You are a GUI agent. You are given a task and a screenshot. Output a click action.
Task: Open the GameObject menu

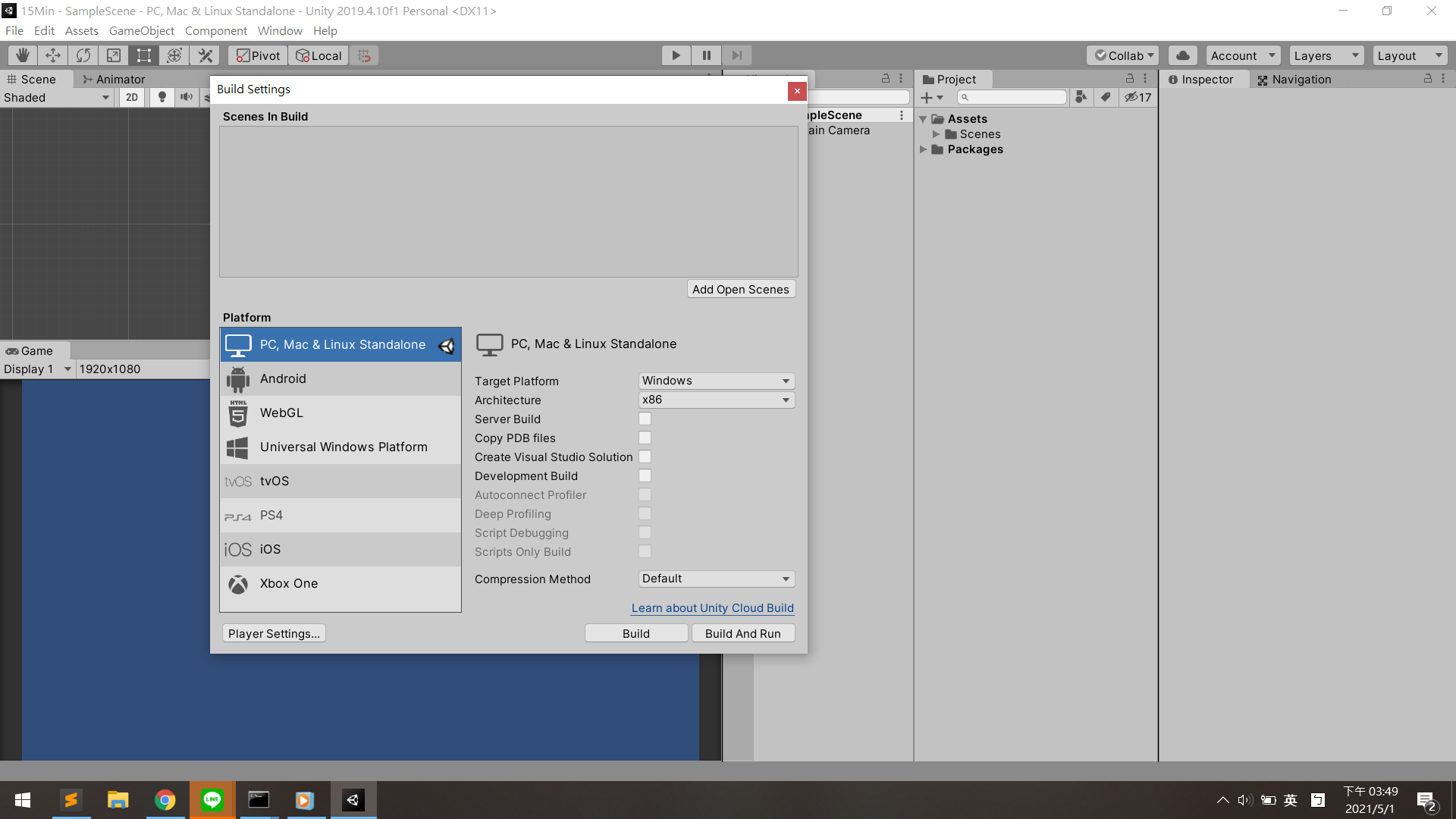coord(141,30)
